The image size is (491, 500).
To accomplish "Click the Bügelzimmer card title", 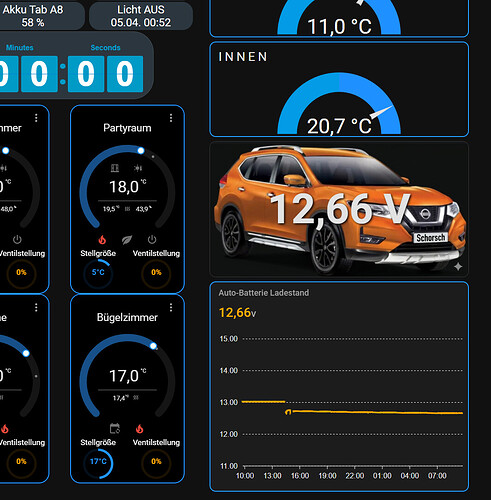I will (x=127, y=317).
